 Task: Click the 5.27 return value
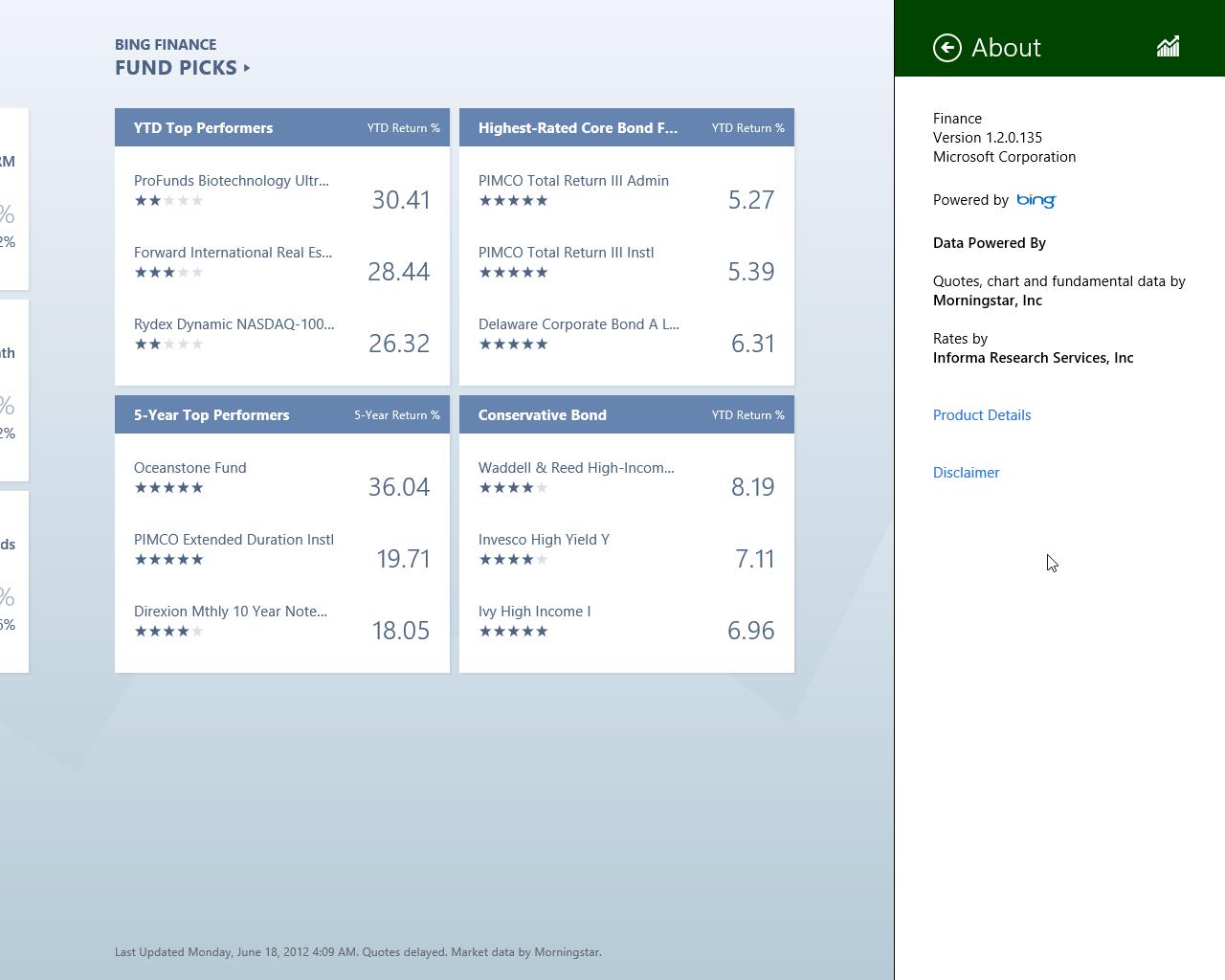(x=751, y=200)
